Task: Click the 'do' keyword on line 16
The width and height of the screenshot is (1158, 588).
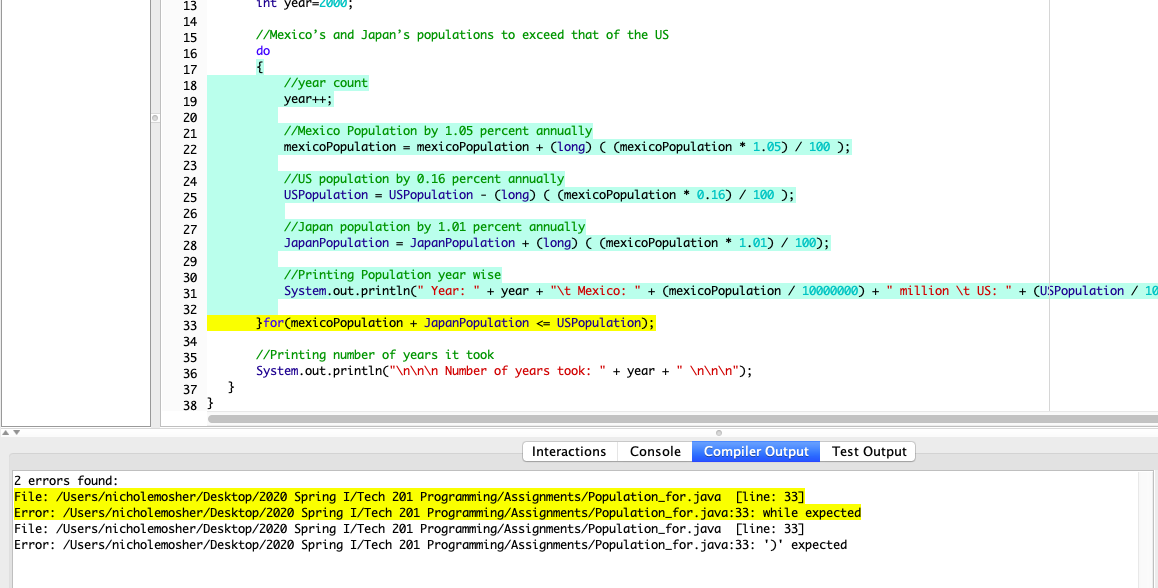Action: click(x=263, y=51)
